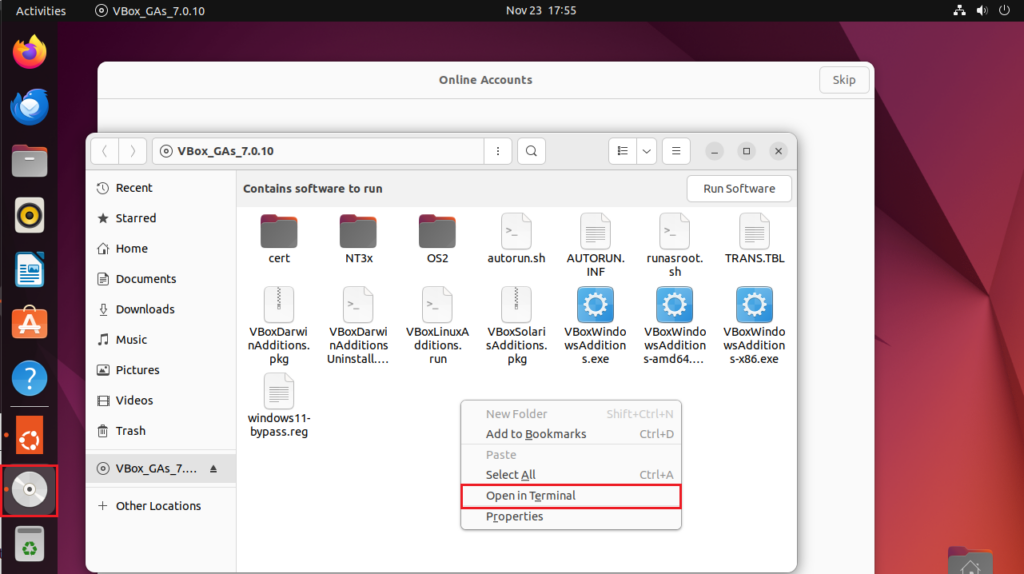
Task: Select the windows11-bypass.reg file
Action: (x=279, y=391)
